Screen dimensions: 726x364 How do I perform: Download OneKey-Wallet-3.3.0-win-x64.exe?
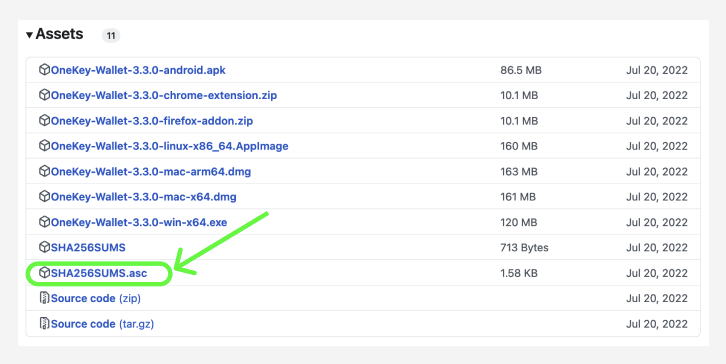[x=139, y=222]
